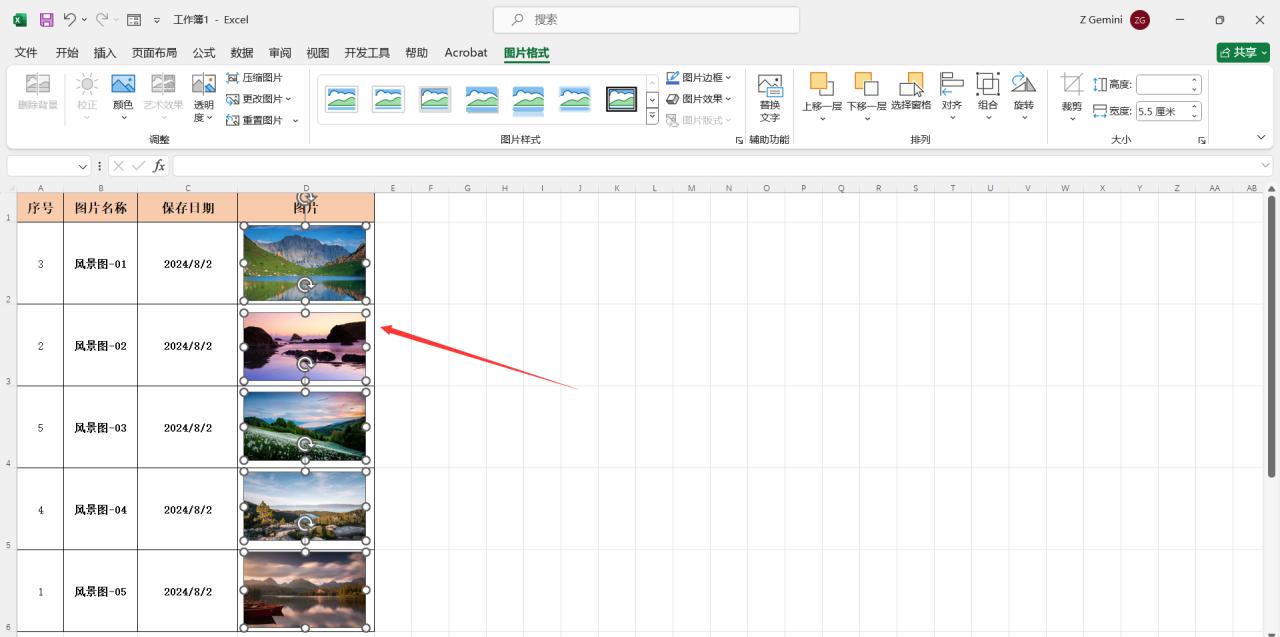
Task: Click the Select All corner button
Action: click(x=8, y=188)
